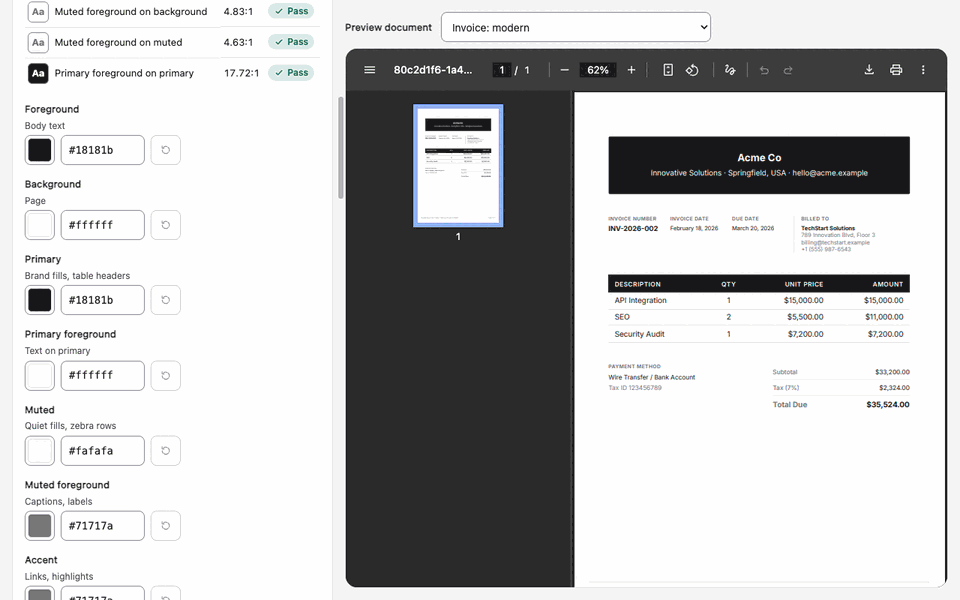Download the PDF document

(869, 70)
